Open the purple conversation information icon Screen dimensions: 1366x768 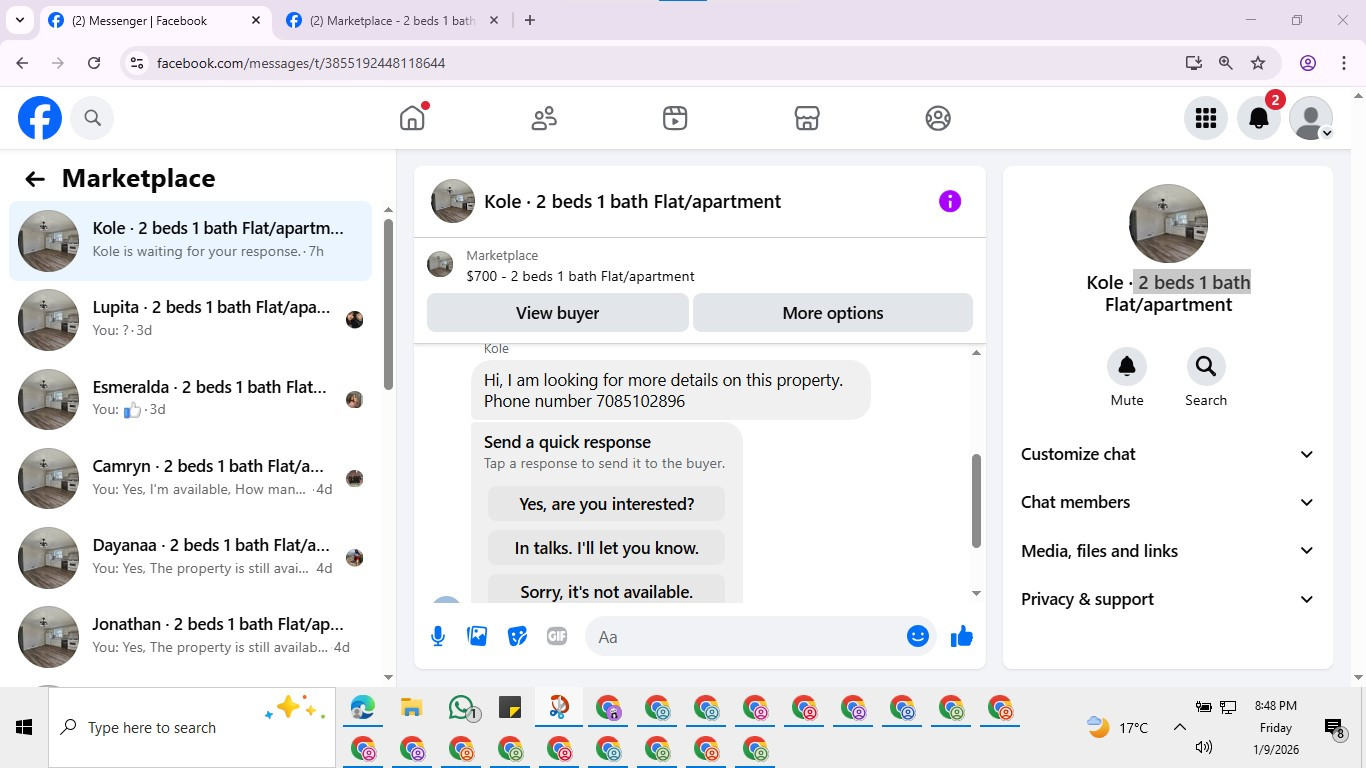[950, 201]
